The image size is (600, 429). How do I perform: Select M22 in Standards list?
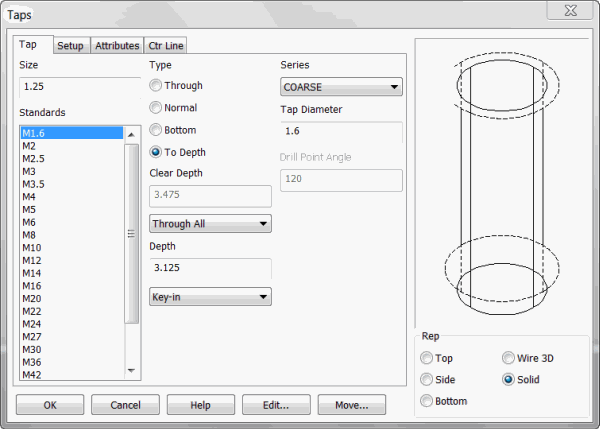pos(72,311)
